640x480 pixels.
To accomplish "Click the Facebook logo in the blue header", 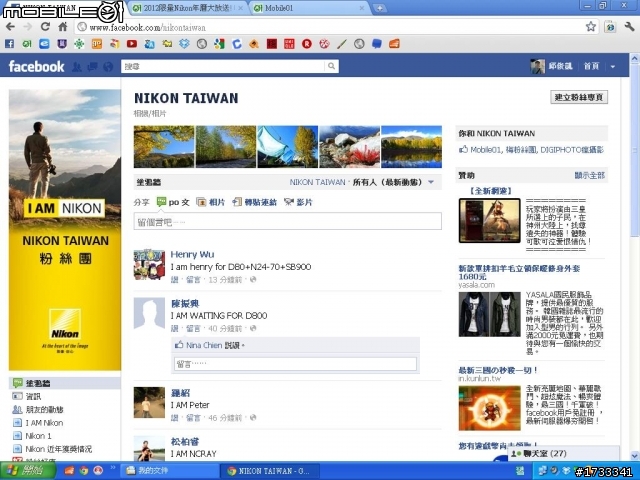I will [36, 66].
